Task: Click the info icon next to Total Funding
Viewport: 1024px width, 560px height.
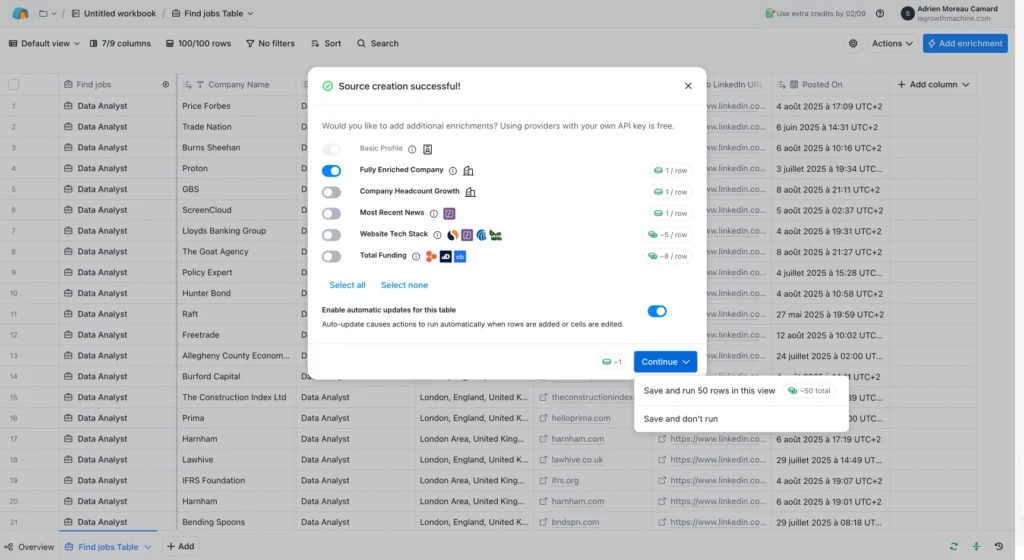Action: tap(416, 256)
